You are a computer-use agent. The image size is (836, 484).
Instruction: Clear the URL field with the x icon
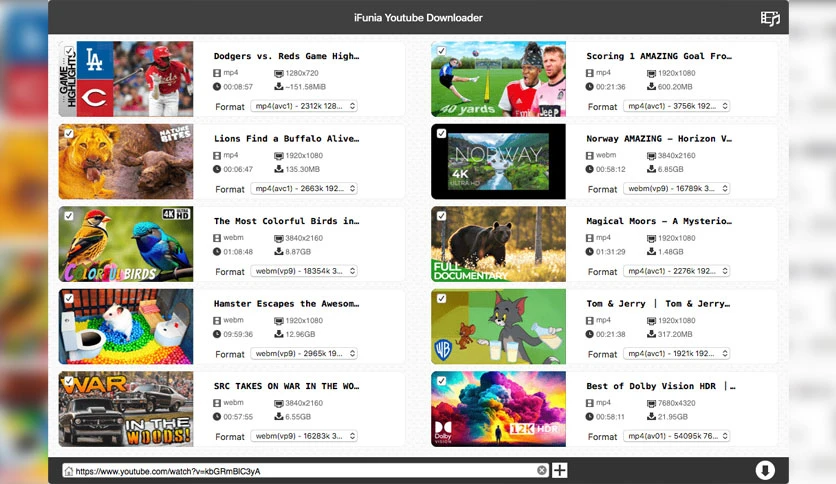coord(542,470)
